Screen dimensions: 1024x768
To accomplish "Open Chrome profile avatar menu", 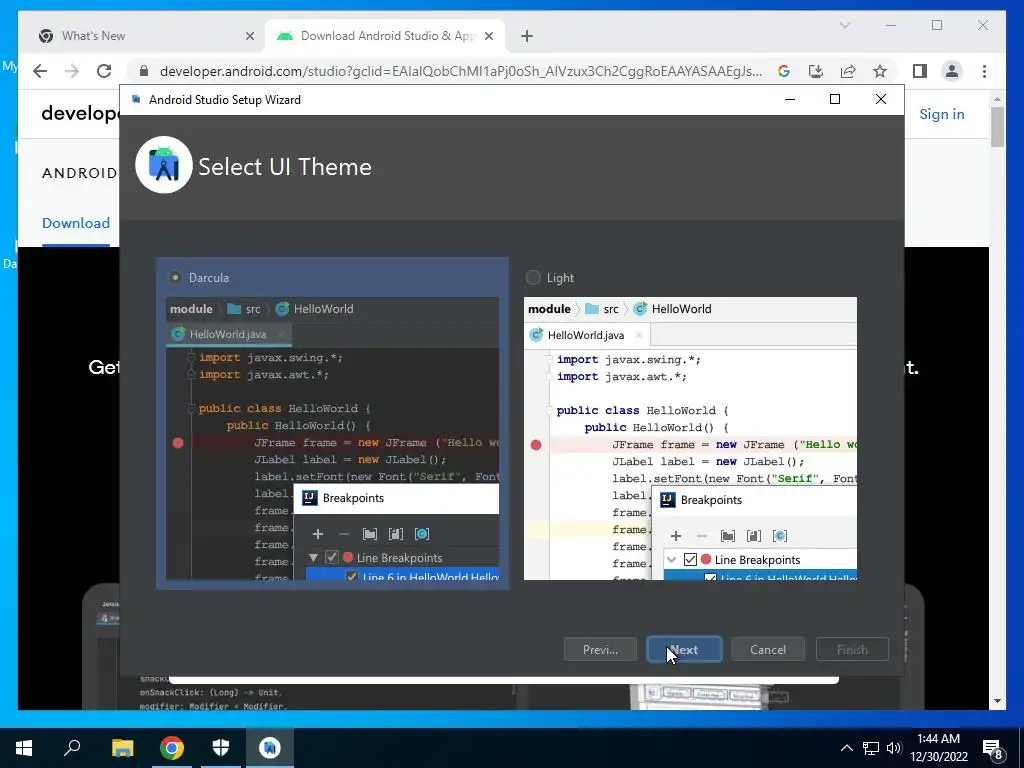I will point(952,71).
